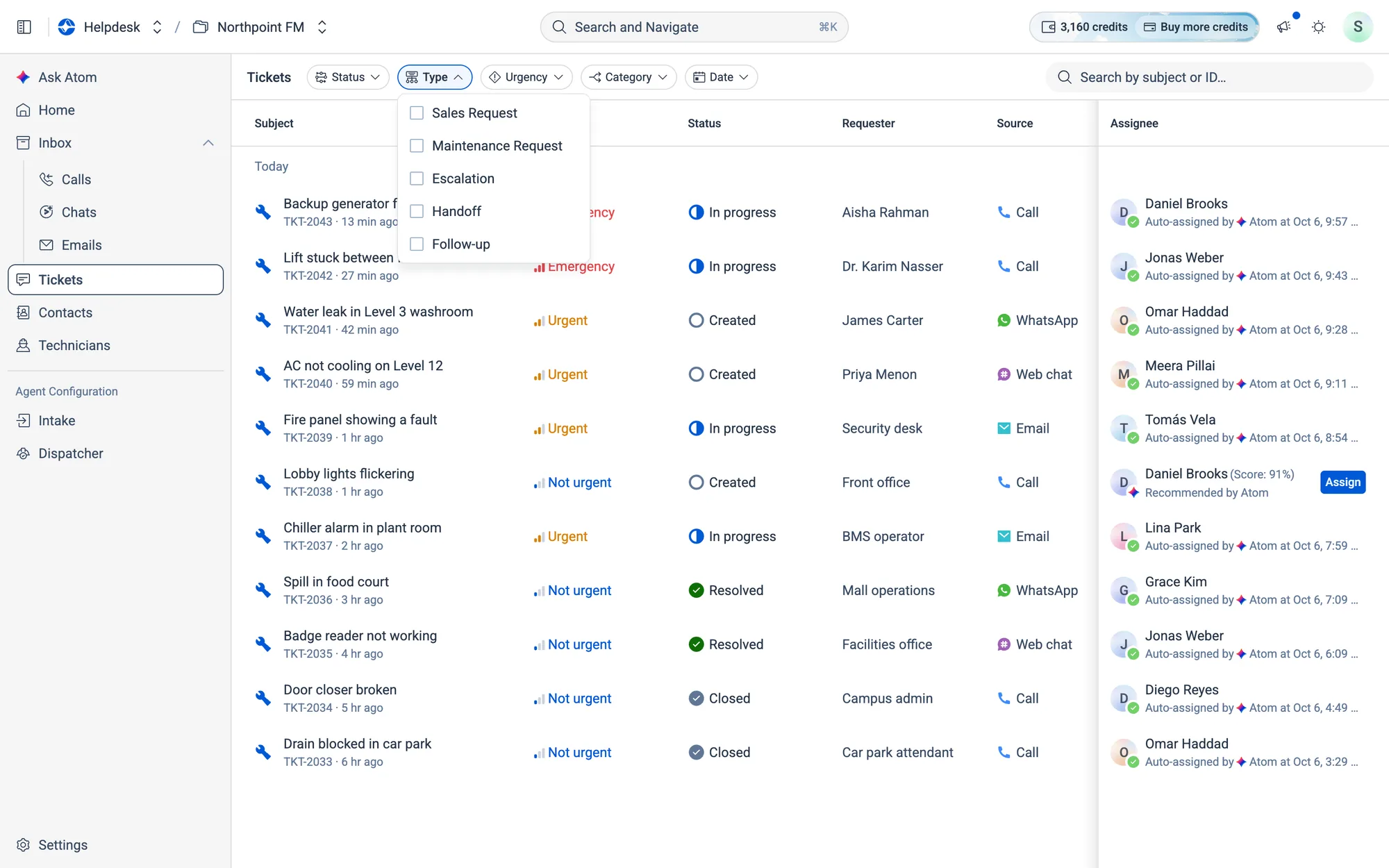Click the Helpdesk logo icon
This screenshot has width=1389, height=868.
[67, 27]
